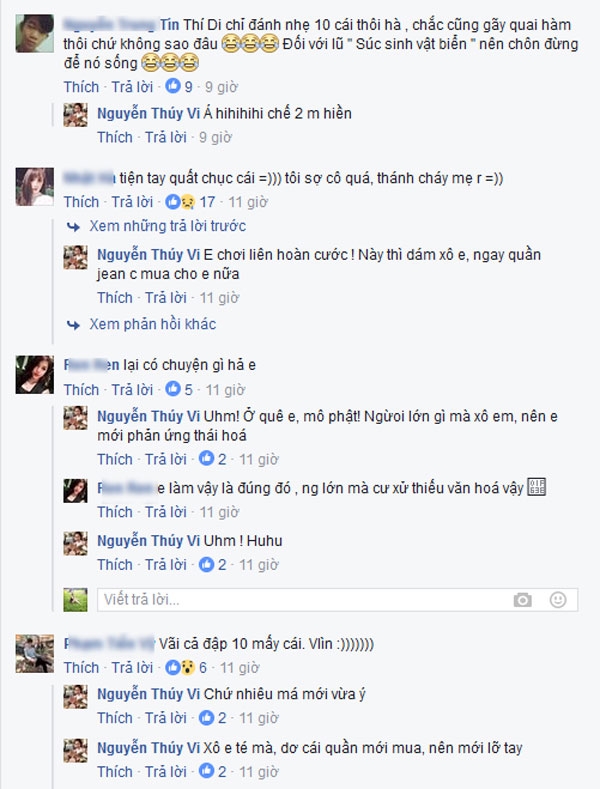Click the like icon showing 5 reactions
The image size is (600, 789).
pyautogui.click(x=173, y=389)
